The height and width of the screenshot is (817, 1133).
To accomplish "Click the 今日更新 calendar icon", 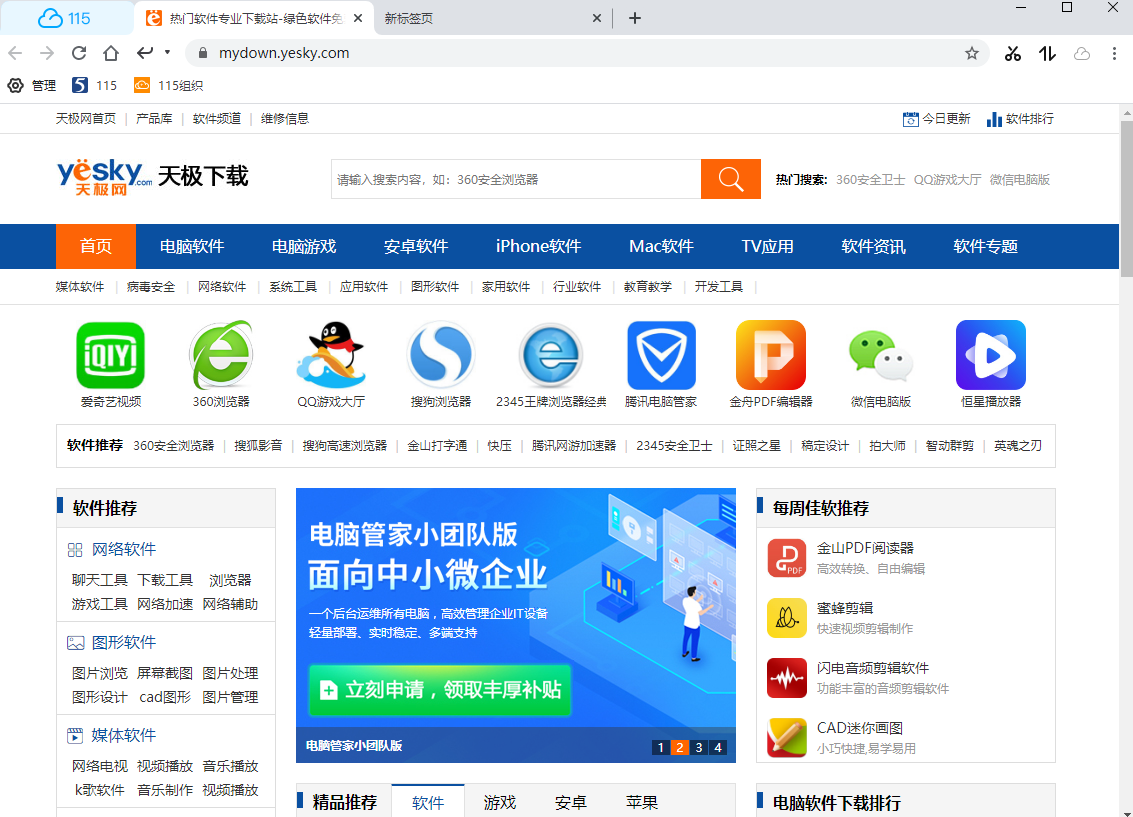I will (x=910, y=119).
